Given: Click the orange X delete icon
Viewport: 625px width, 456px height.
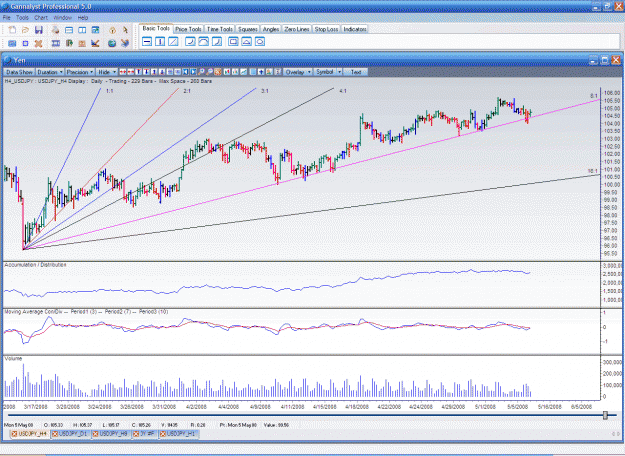Looking at the screenshot, I should click(x=38, y=43).
